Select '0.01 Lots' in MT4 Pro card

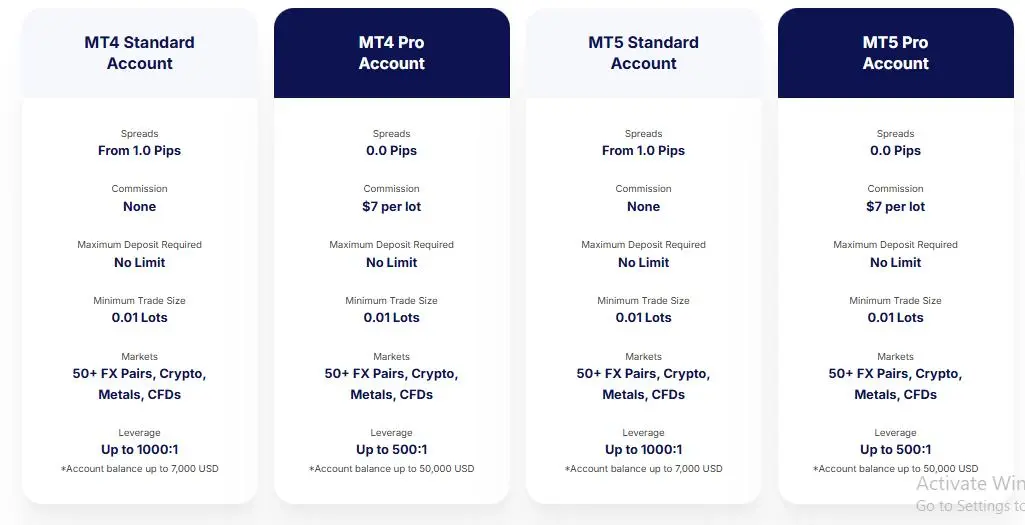pyautogui.click(x=392, y=318)
